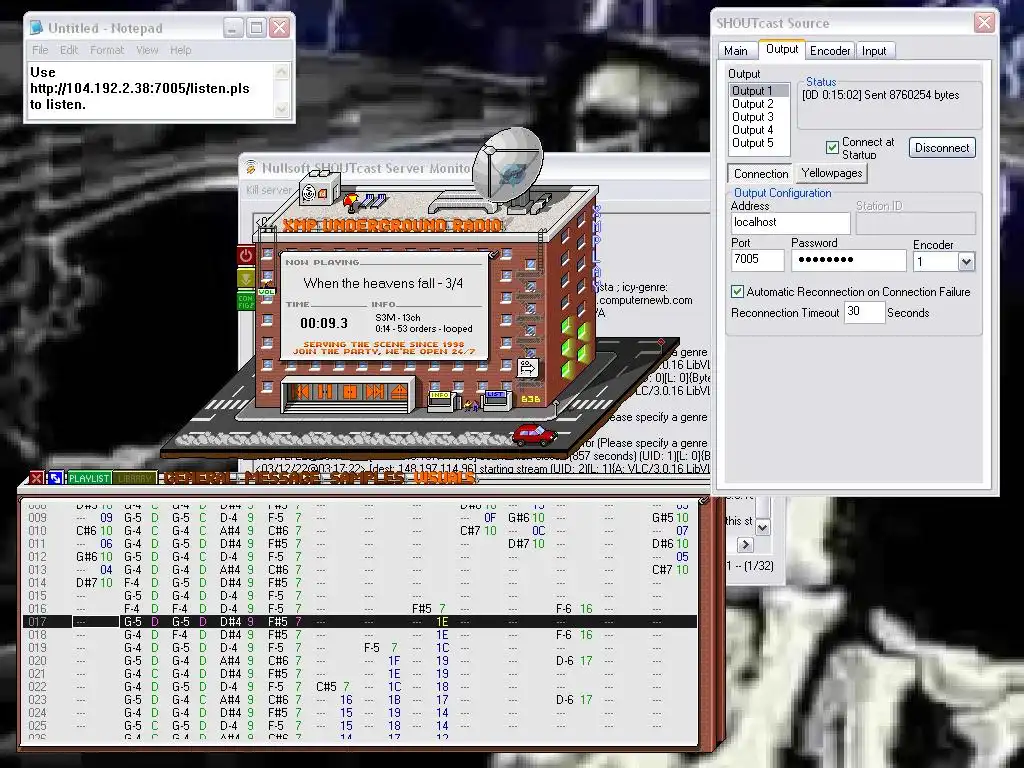1024x768 pixels.
Task: Click the Port field containing 7005
Action: (x=758, y=260)
